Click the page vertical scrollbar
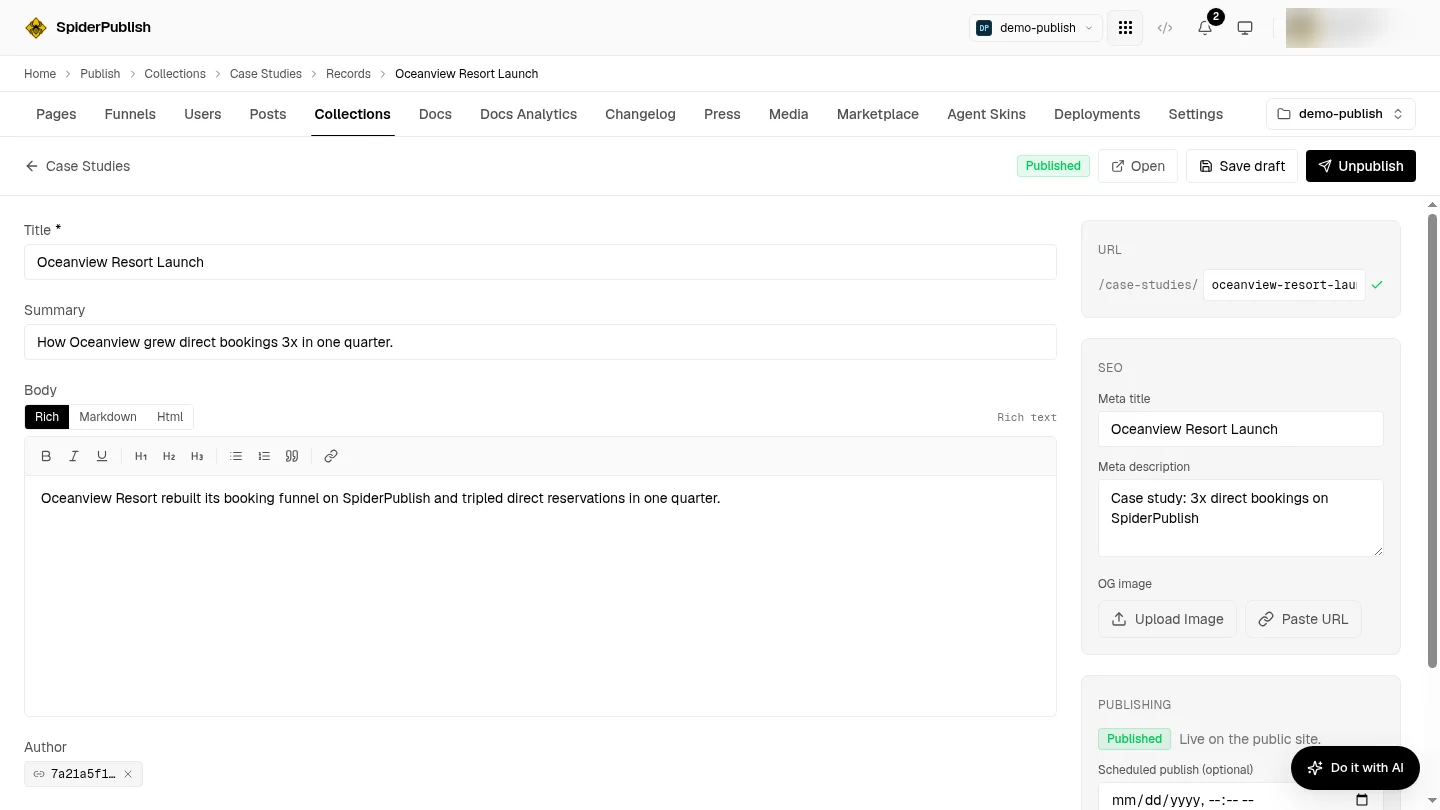 1433,440
